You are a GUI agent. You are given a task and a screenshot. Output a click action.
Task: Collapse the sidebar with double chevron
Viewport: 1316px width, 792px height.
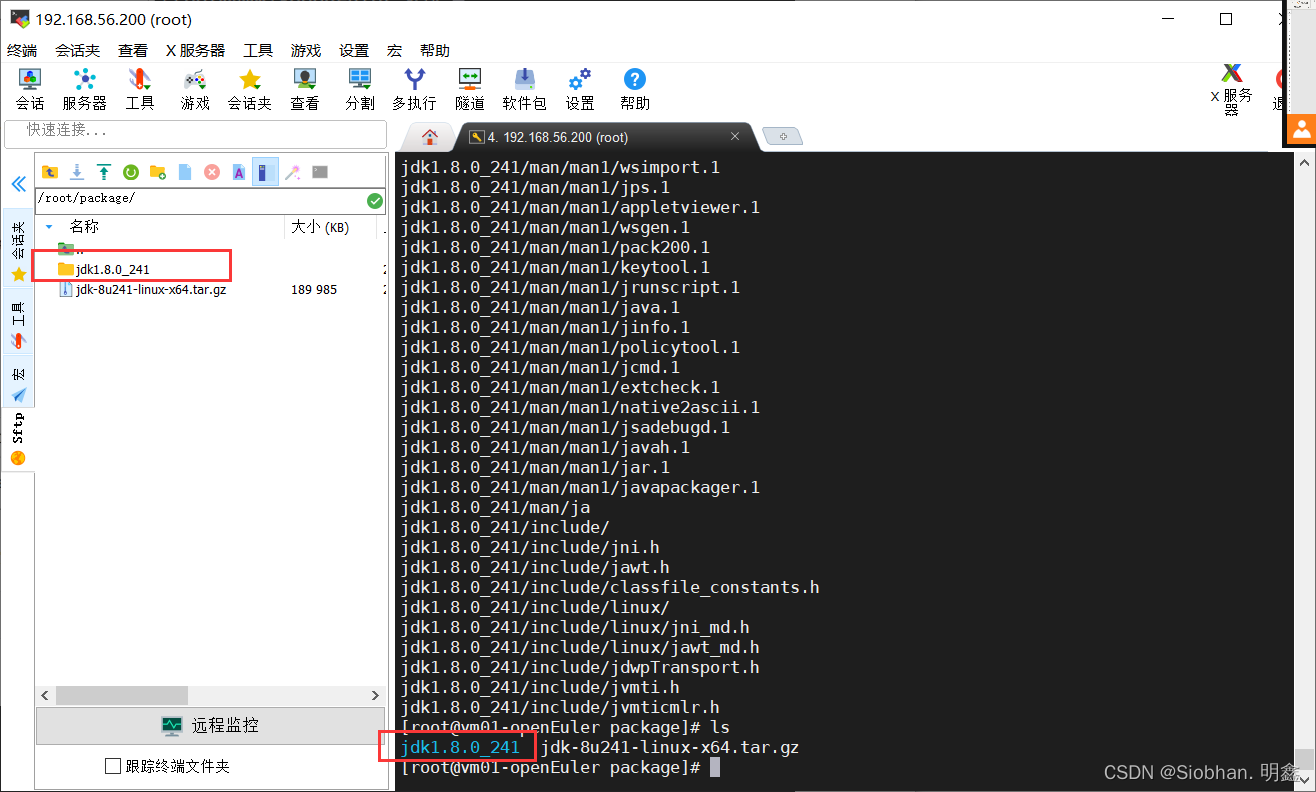(18, 185)
